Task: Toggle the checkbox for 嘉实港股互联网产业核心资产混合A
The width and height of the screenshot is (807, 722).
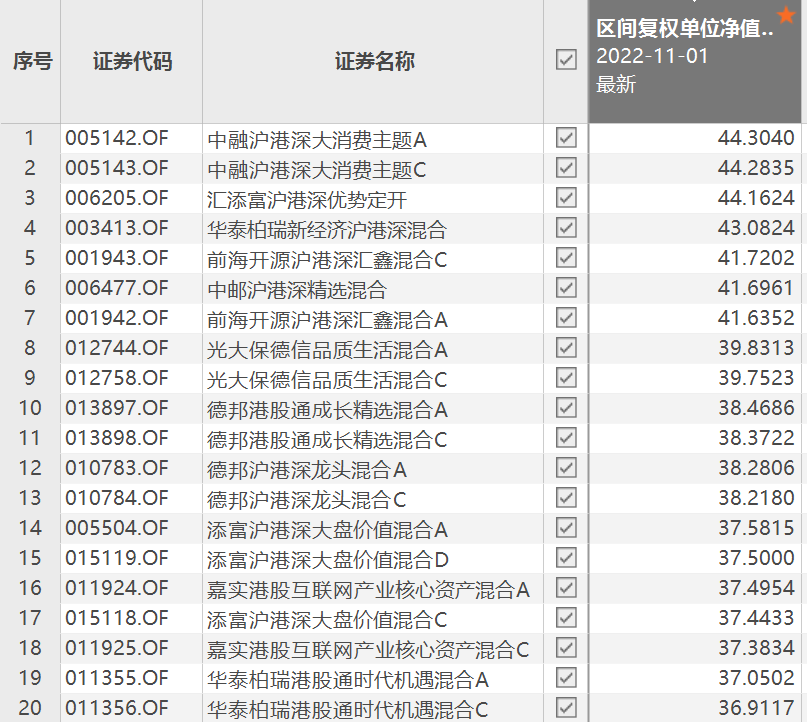Action: click(566, 588)
